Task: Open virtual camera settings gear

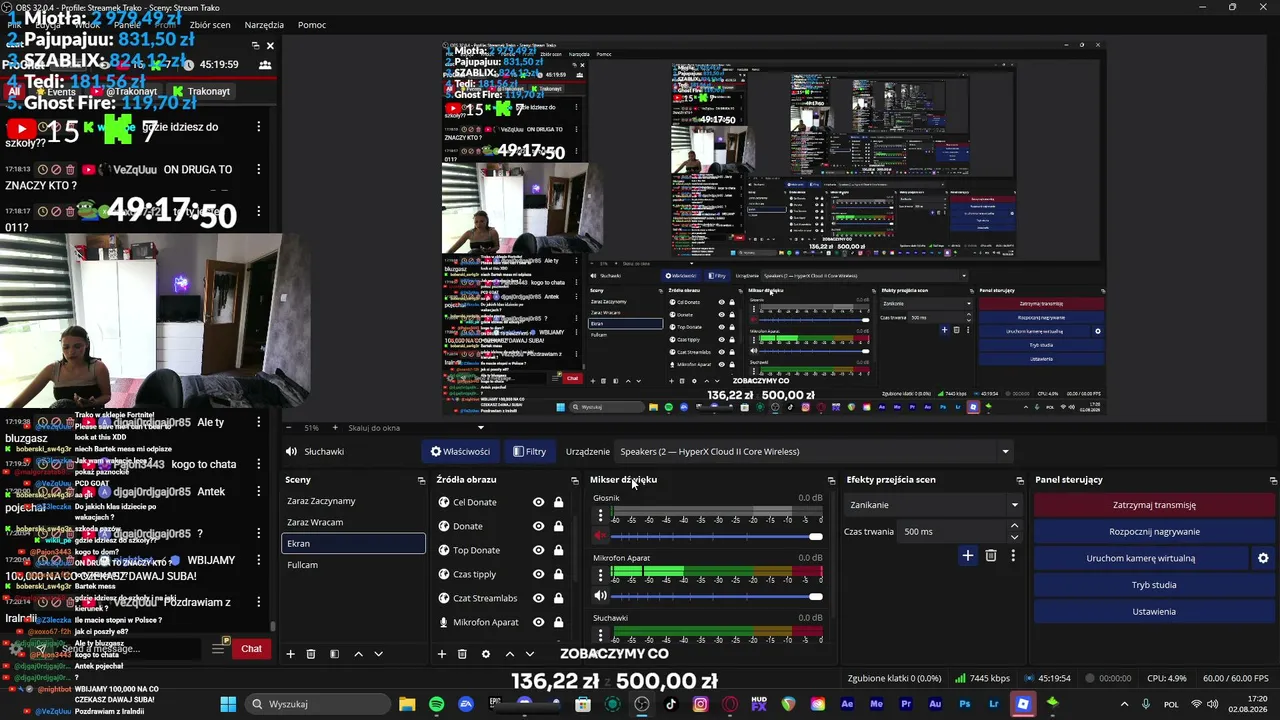Action: (x=1263, y=558)
